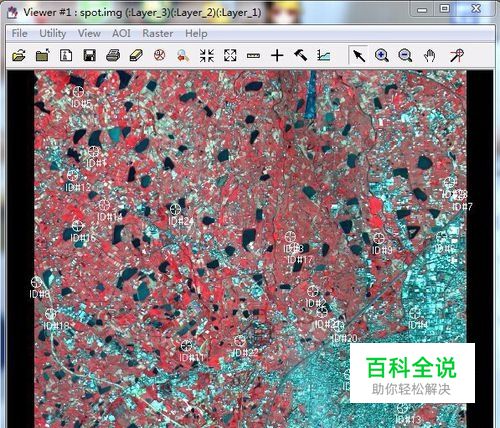Minimize the Viewer #1 window
Viewport: 500px width, 428px height.
[x=422, y=10]
